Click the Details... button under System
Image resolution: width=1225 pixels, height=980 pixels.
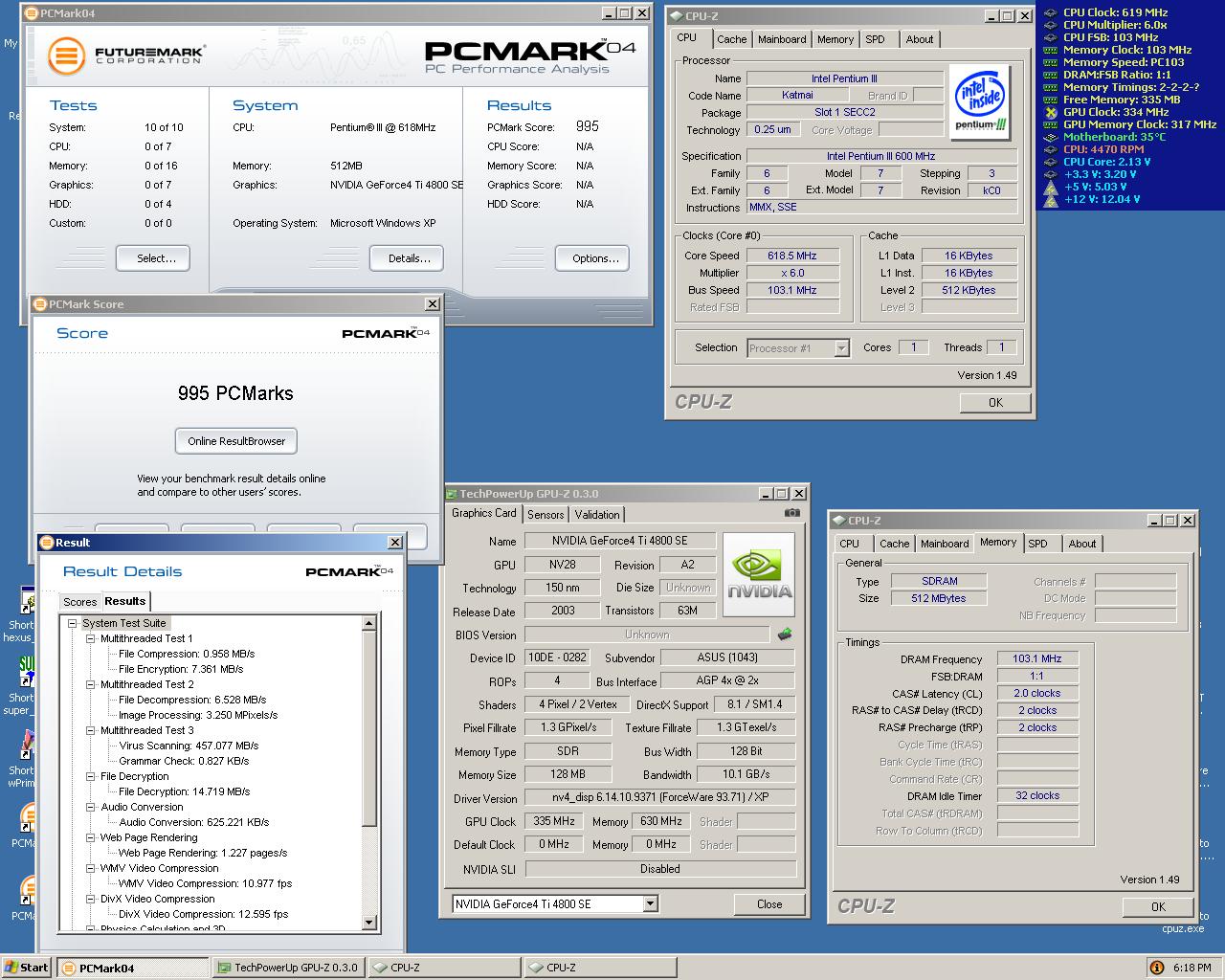tap(409, 258)
